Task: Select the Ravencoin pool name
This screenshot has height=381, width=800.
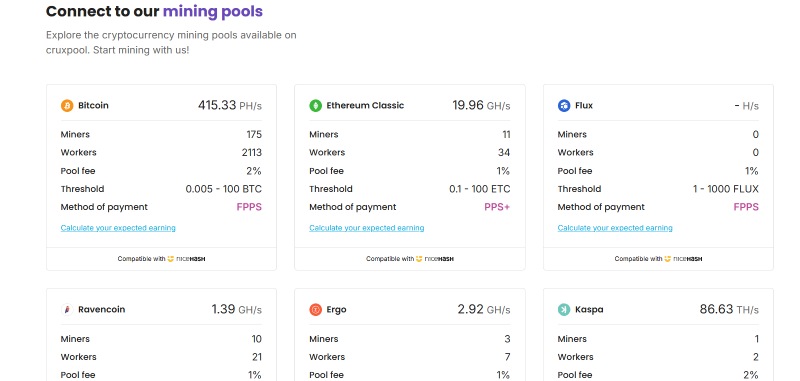Action: (x=102, y=310)
